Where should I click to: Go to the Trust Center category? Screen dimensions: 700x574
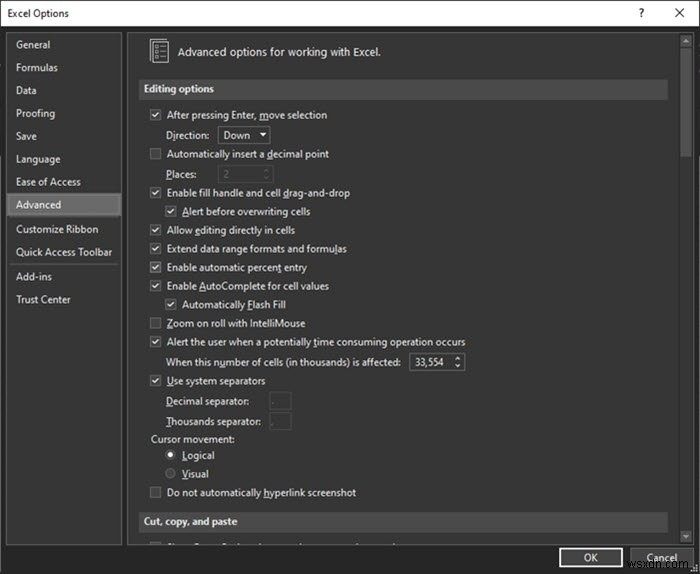[x=44, y=299]
